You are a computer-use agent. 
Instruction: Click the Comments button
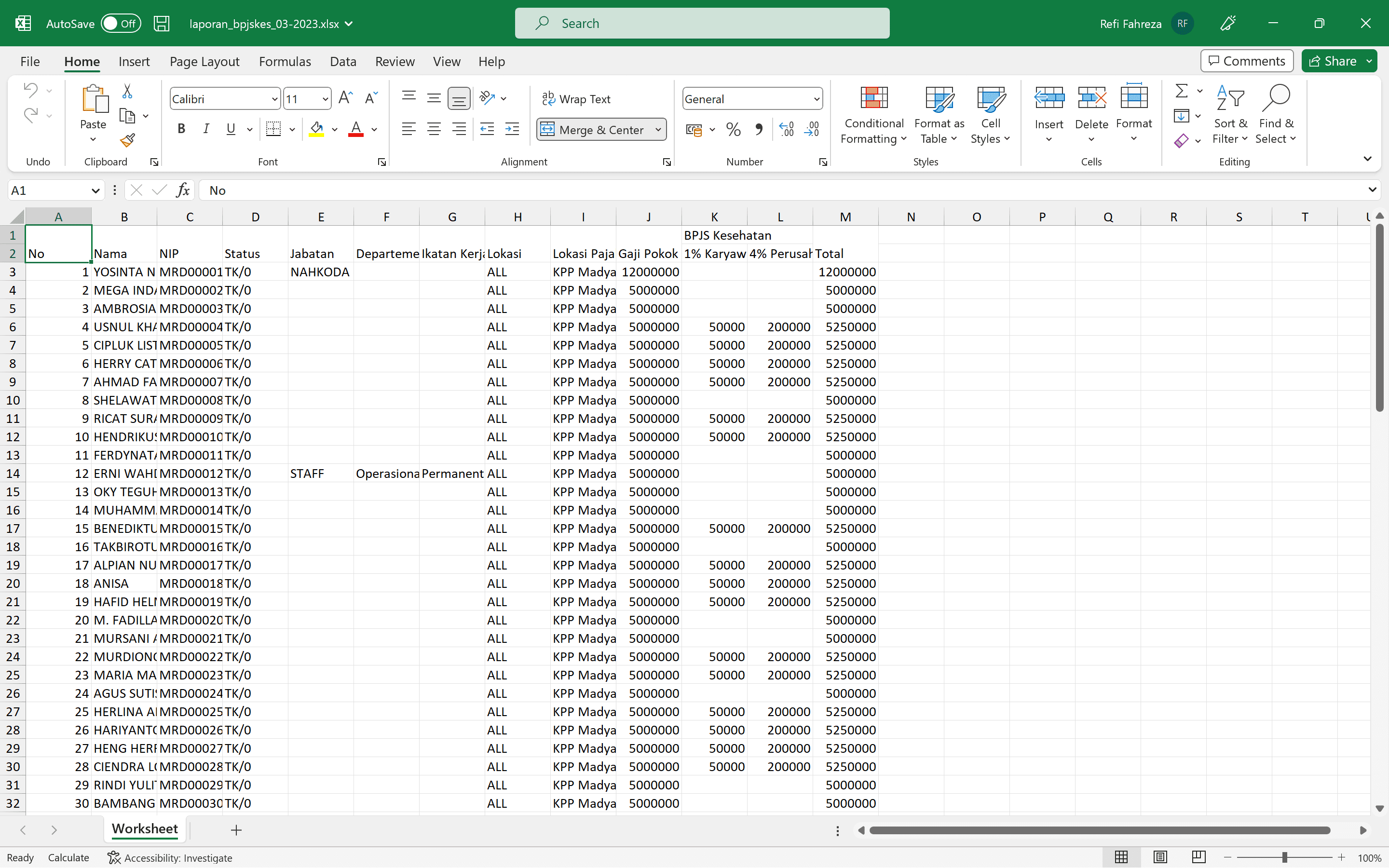(1247, 61)
